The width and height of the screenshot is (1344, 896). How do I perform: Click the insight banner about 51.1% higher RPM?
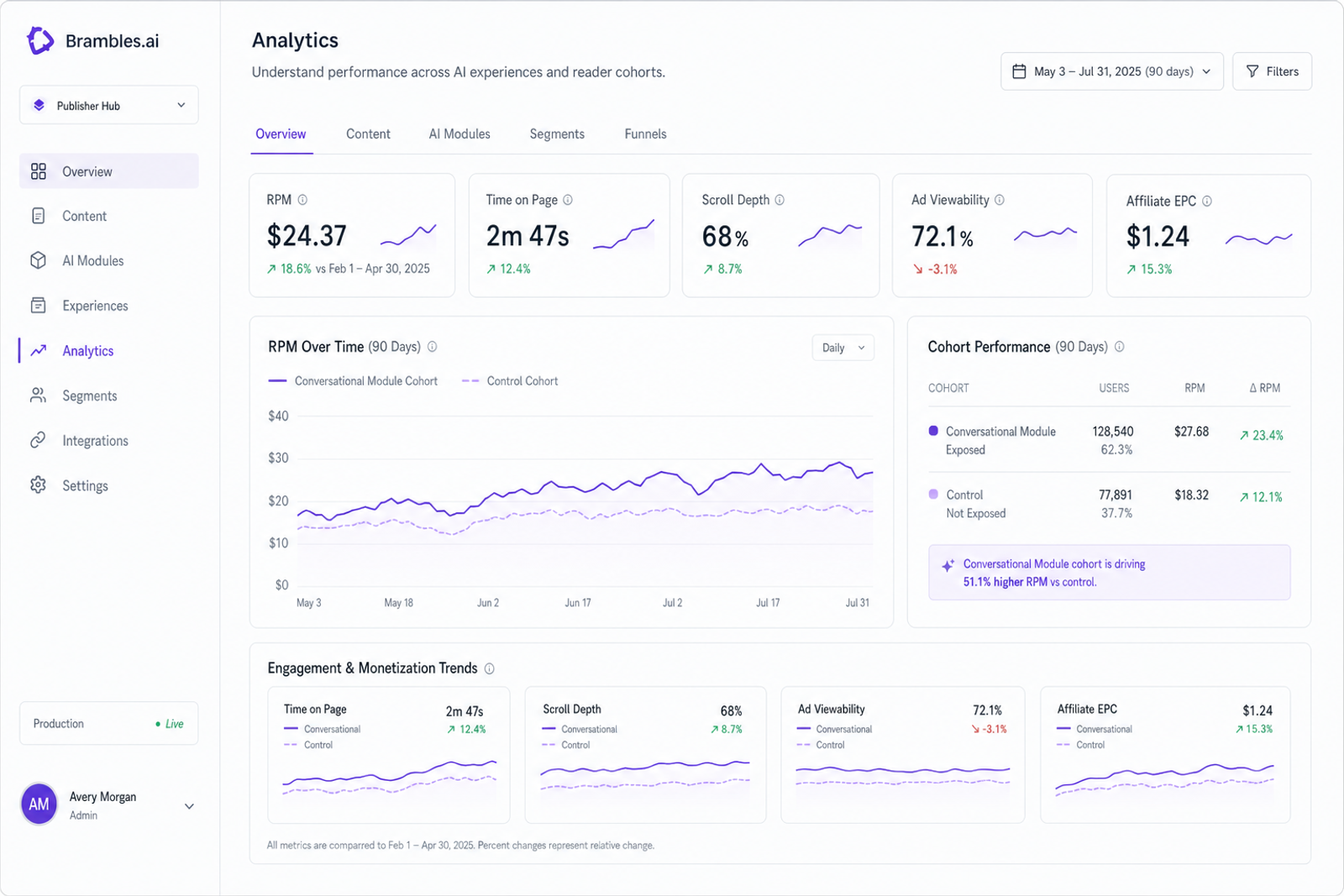[1109, 573]
